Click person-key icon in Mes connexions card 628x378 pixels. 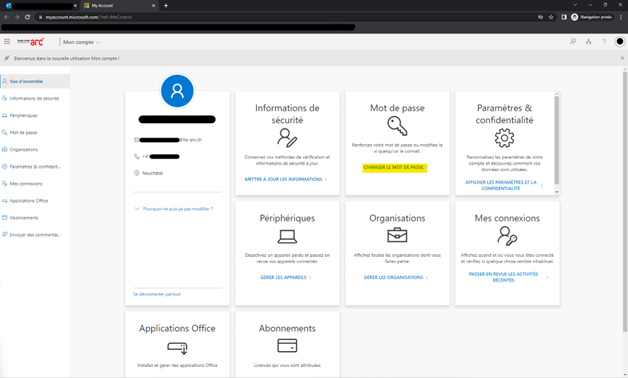(x=507, y=235)
